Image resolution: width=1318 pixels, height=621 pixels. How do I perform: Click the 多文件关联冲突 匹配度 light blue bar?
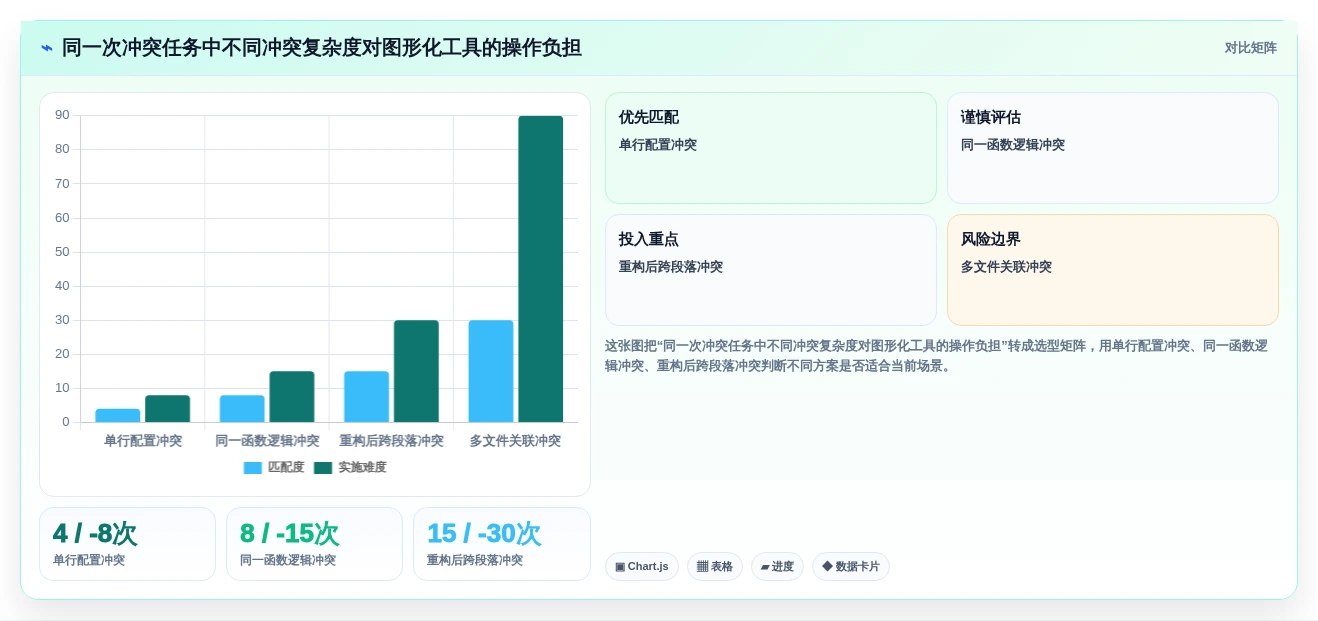[491, 371]
